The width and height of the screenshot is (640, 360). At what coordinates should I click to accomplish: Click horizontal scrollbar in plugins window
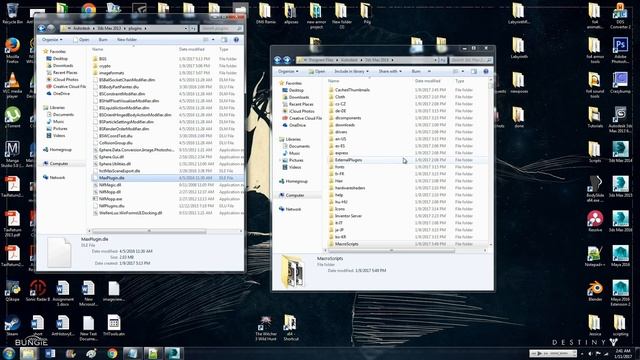point(149,231)
